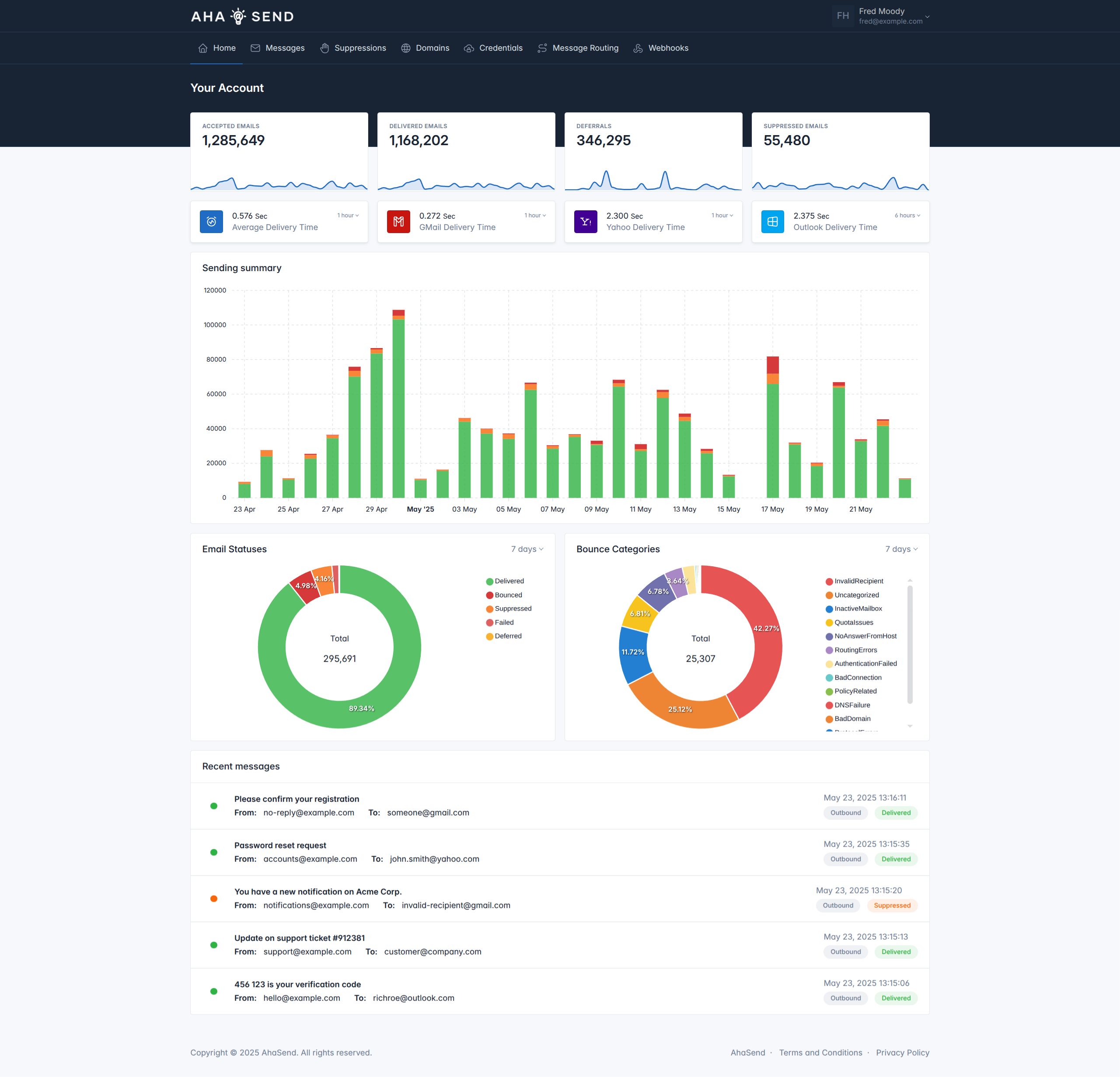Click the Domains globe icon
The image size is (1120, 1077).
[406, 48]
